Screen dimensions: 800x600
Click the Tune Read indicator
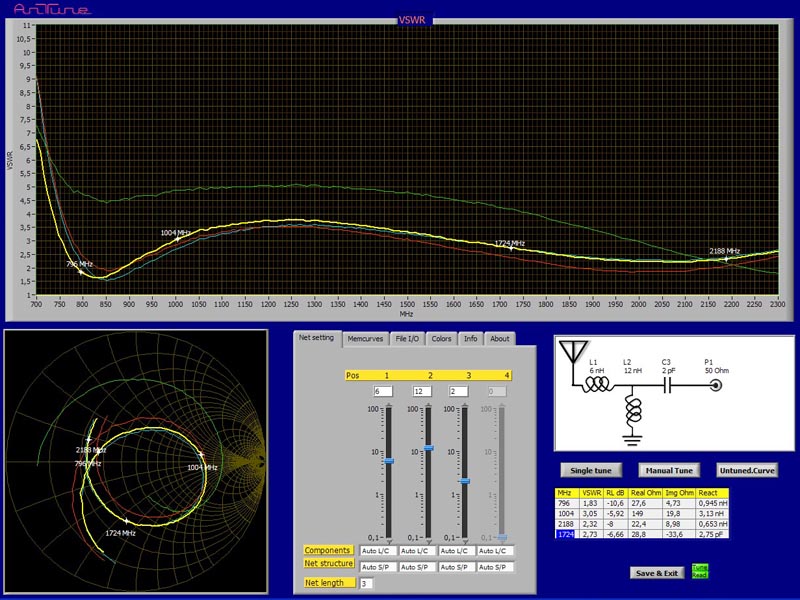pos(699,571)
